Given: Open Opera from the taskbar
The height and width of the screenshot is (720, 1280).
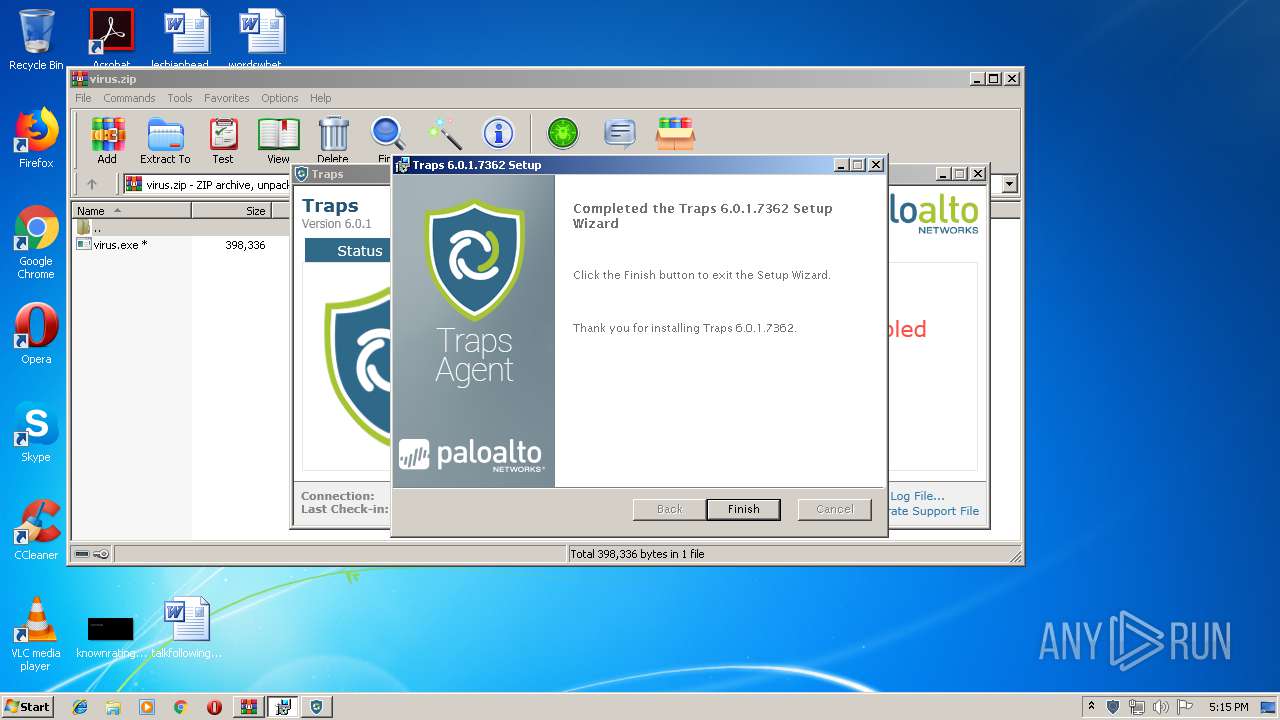Looking at the screenshot, I should pyautogui.click(x=214, y=707).
